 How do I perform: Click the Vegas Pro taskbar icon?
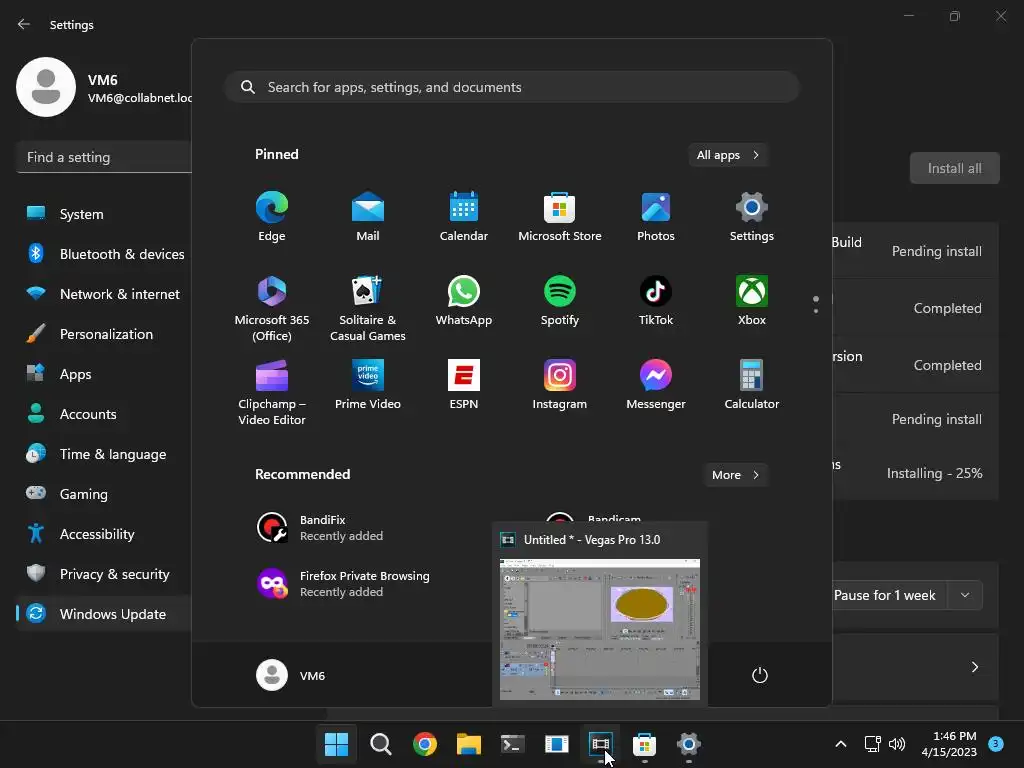[600, 744]
